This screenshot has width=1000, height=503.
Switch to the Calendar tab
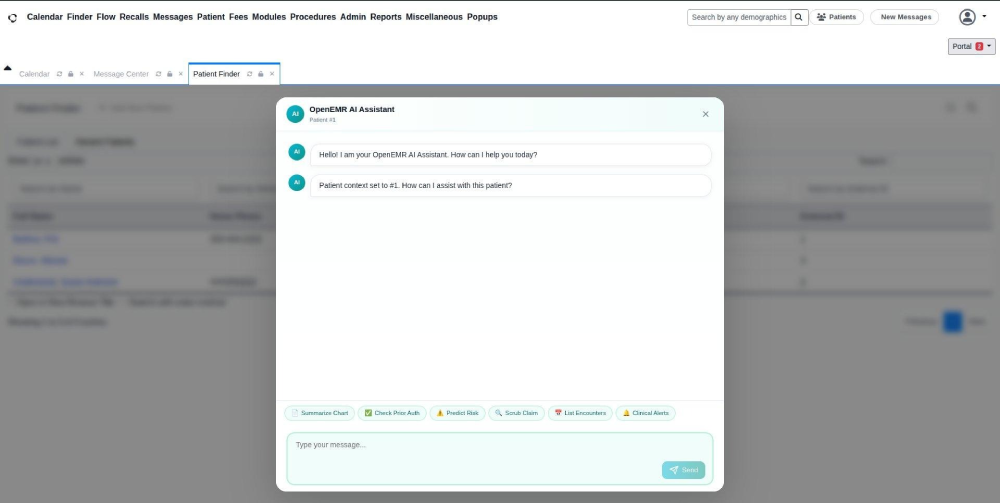[34, 74]
